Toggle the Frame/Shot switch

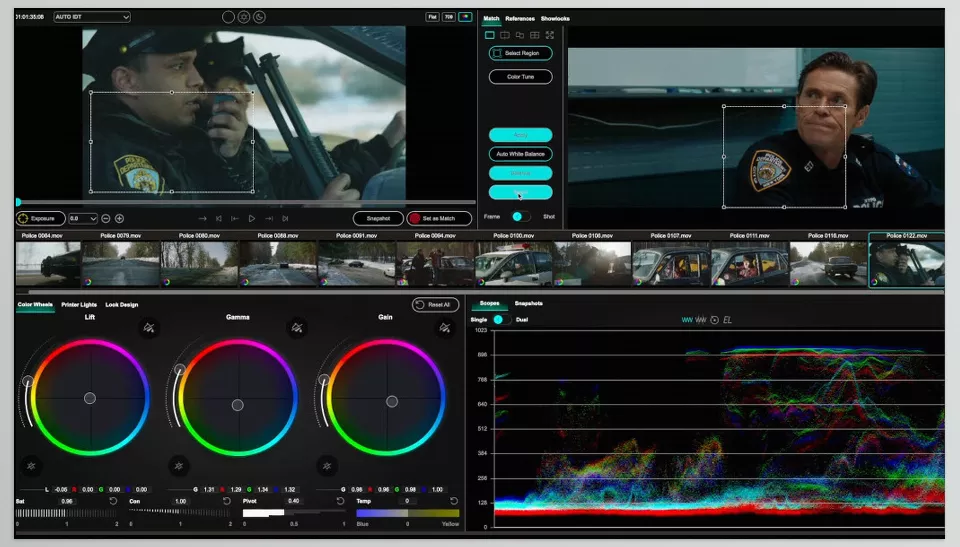click(x=520, y=216)
